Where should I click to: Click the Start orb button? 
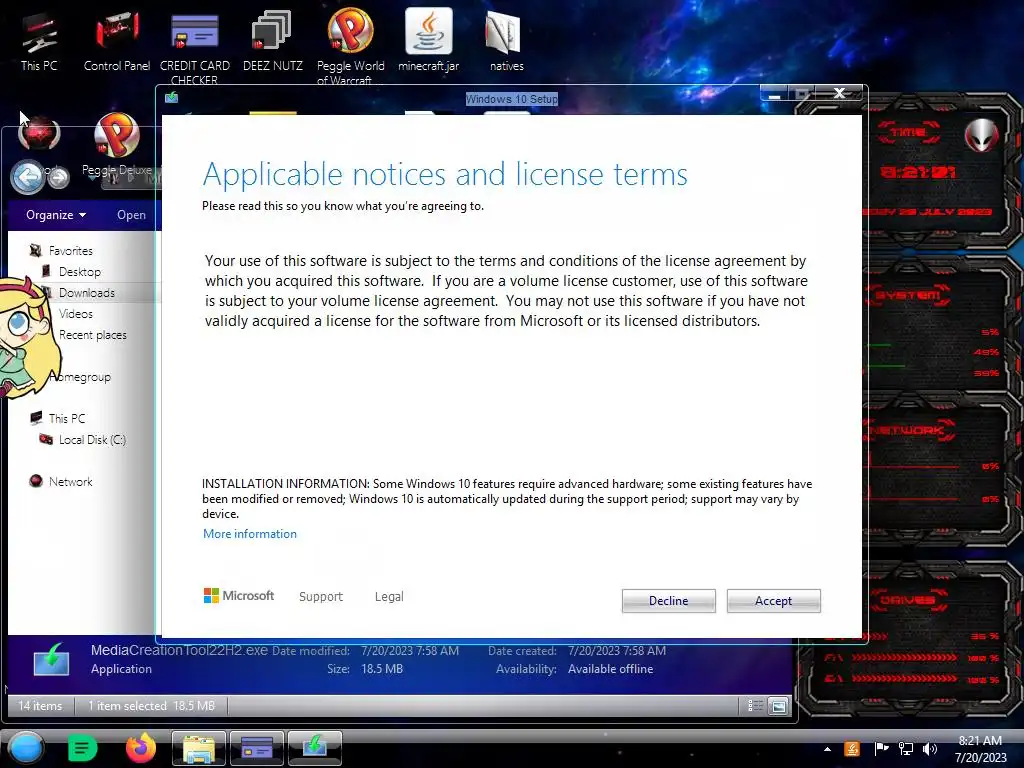tap(26, 748)
